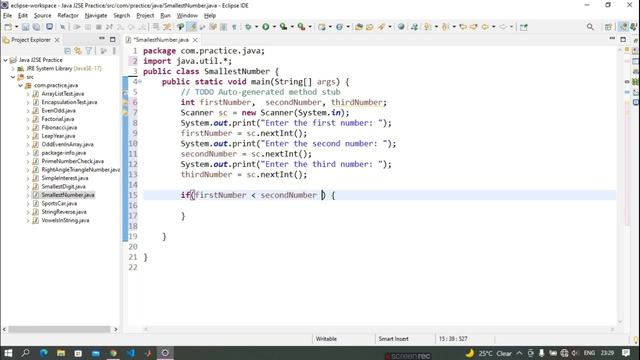Click the taskbar search icon
The width and height of the screenshot is (640, 360).
pyautogui.click(x=25, y=353)
